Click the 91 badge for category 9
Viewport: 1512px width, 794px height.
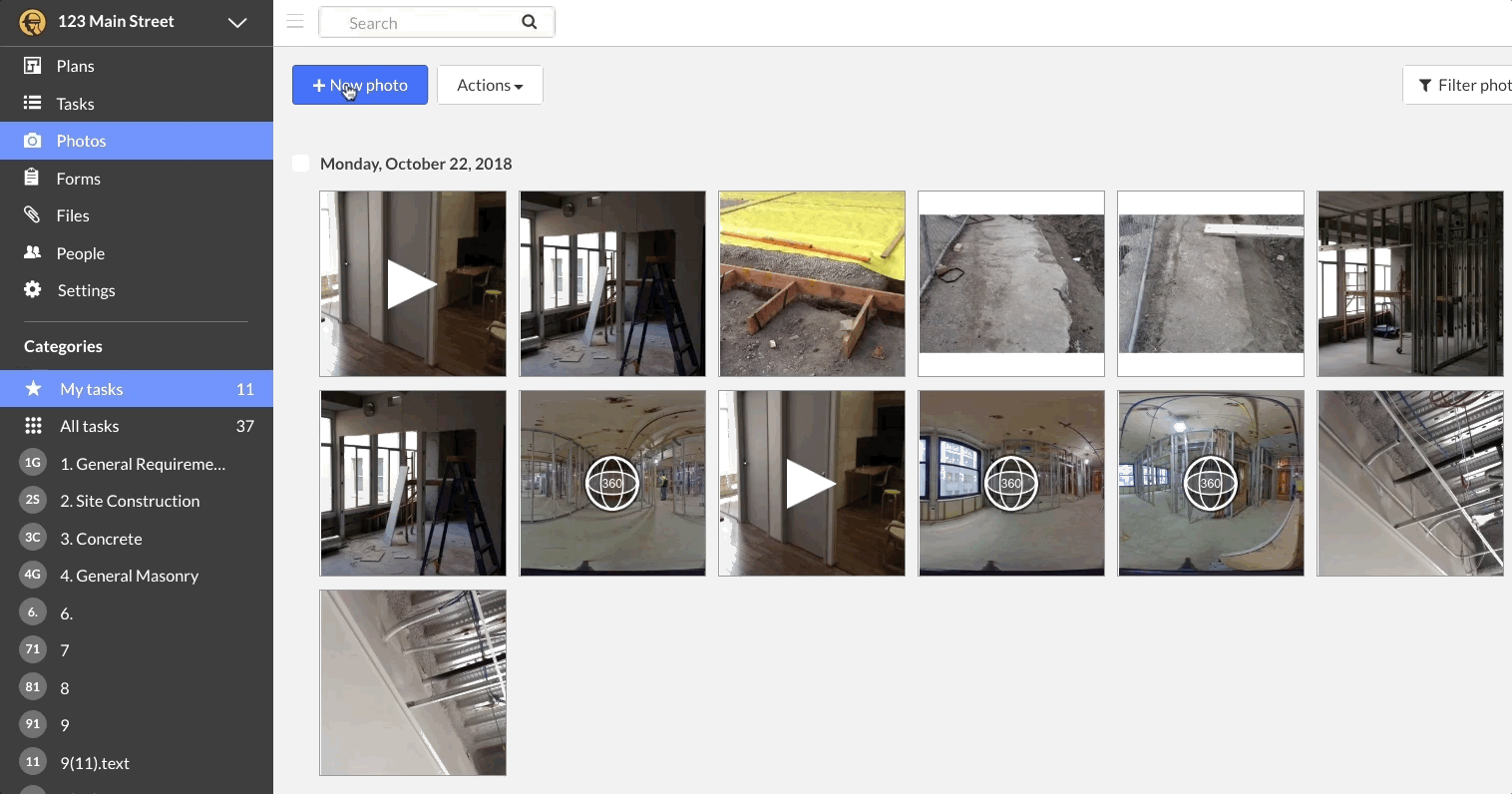point(33,725)
